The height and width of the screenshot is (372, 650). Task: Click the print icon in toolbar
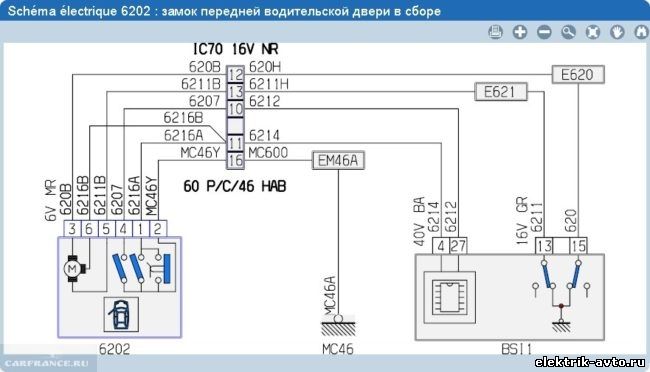pos(495,32)
